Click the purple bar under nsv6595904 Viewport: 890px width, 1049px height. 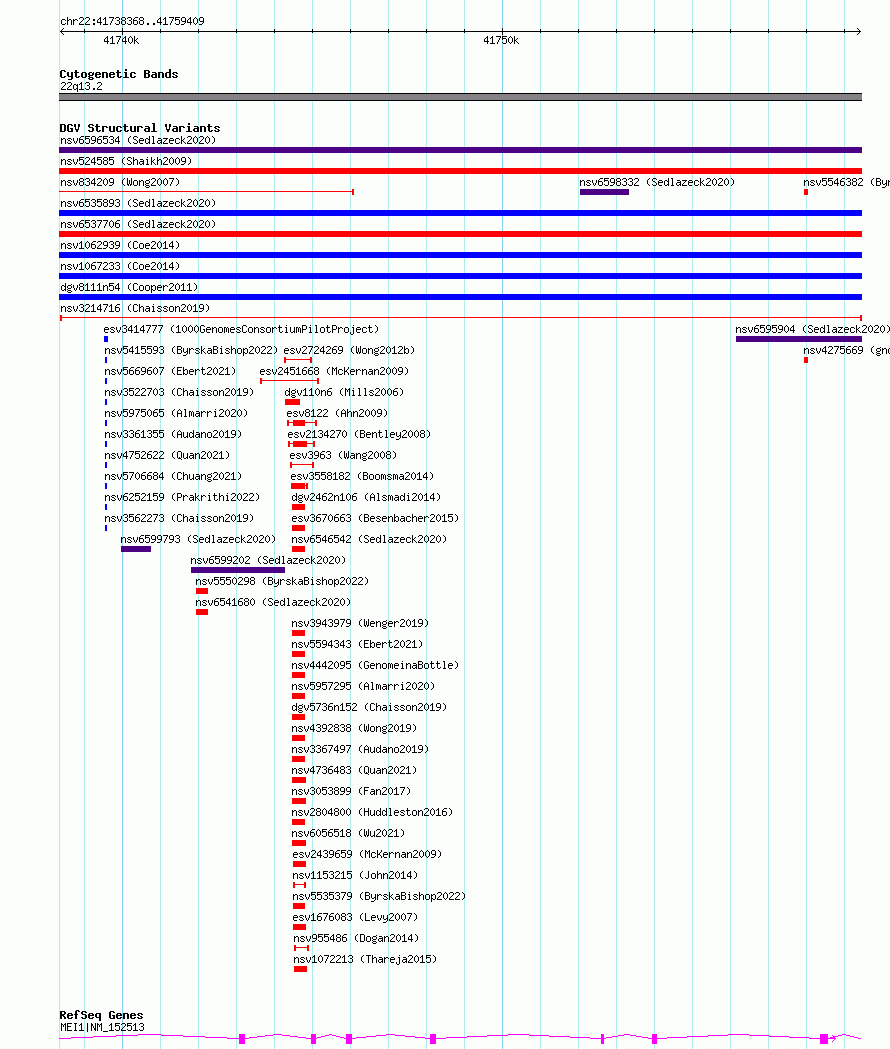pos(799,339)
